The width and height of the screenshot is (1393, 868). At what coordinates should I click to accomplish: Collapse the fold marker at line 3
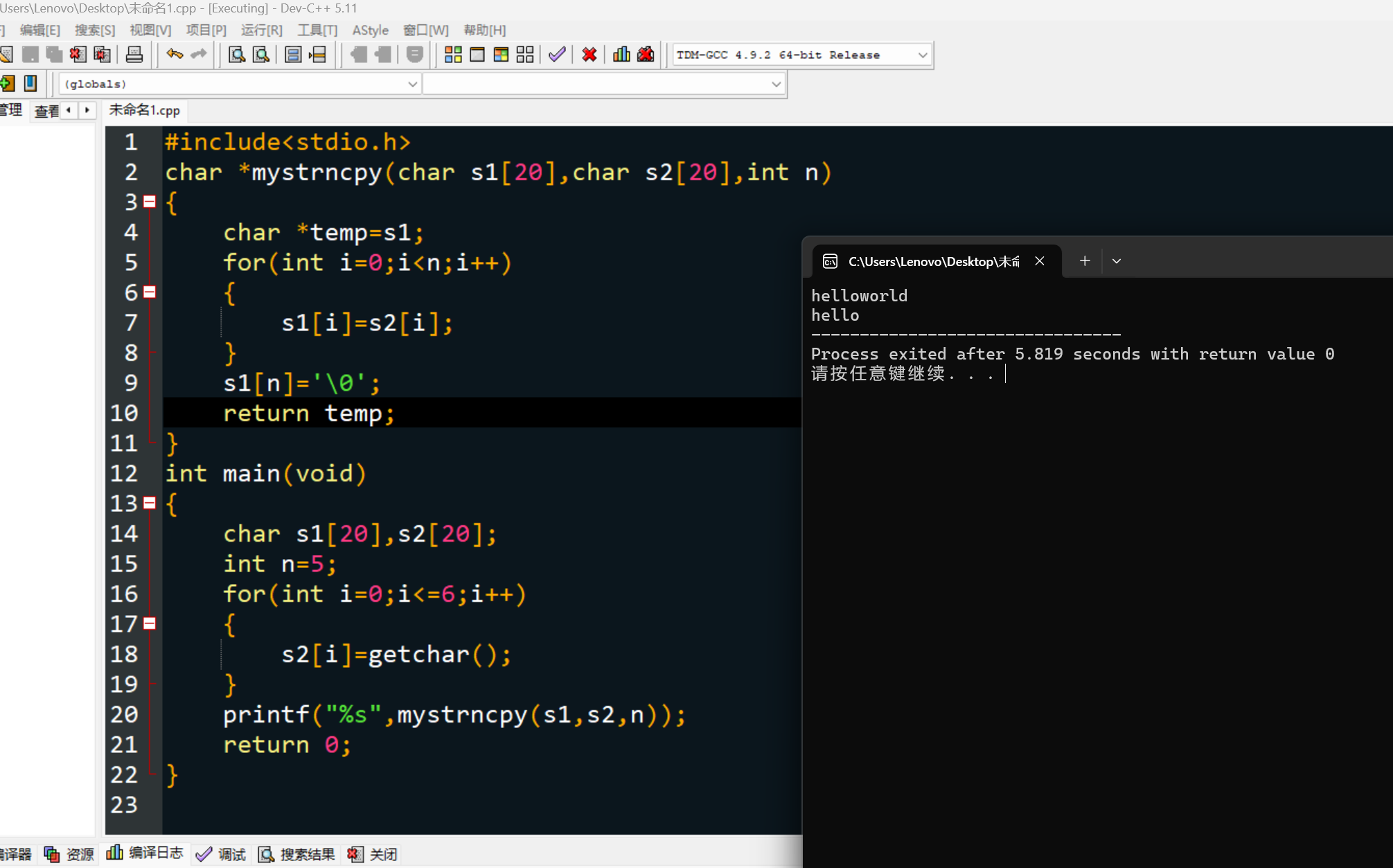pyautogui.click(x=150, y=202)
